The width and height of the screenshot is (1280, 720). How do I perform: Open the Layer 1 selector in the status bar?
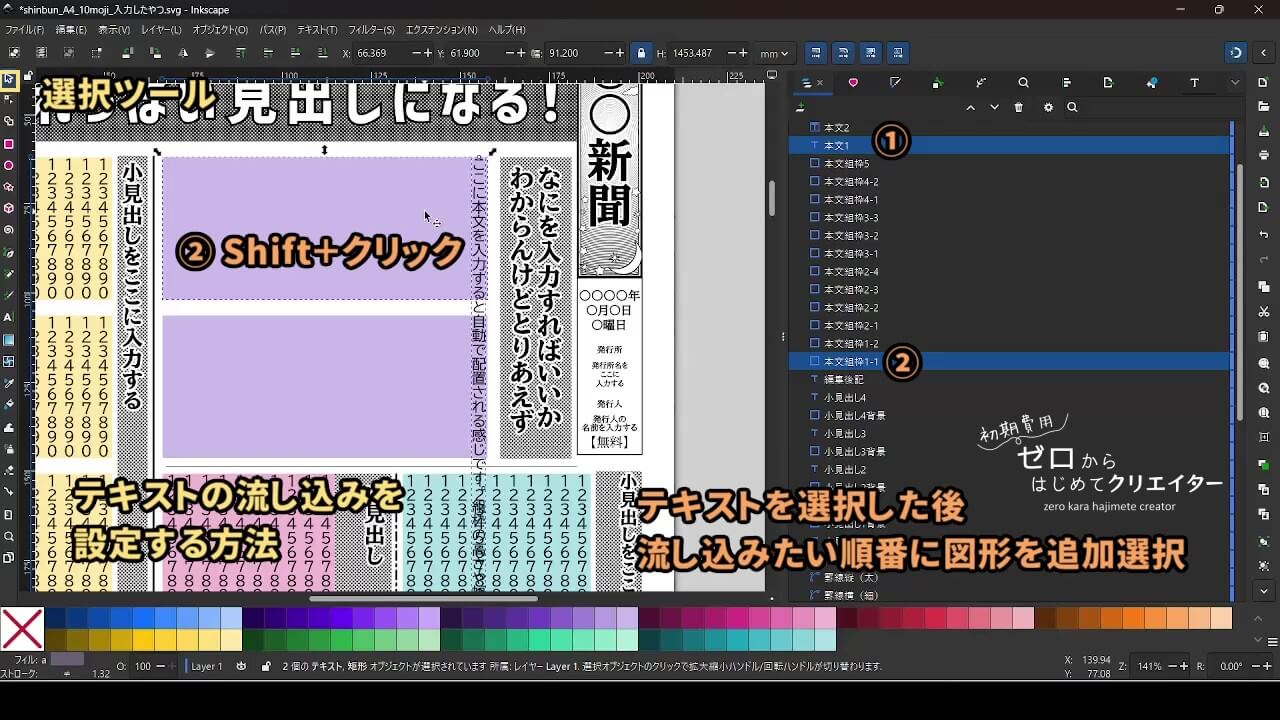(x=207, y=666)
